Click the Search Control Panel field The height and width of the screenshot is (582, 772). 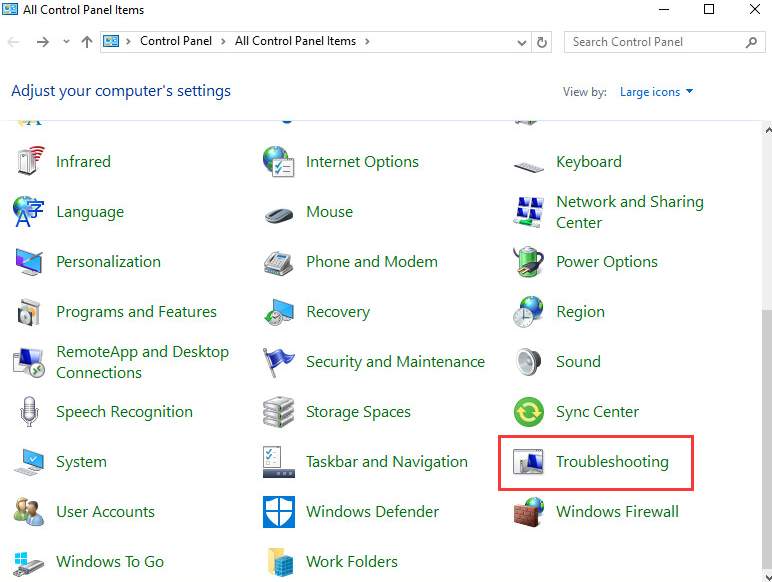coord(665,42)
